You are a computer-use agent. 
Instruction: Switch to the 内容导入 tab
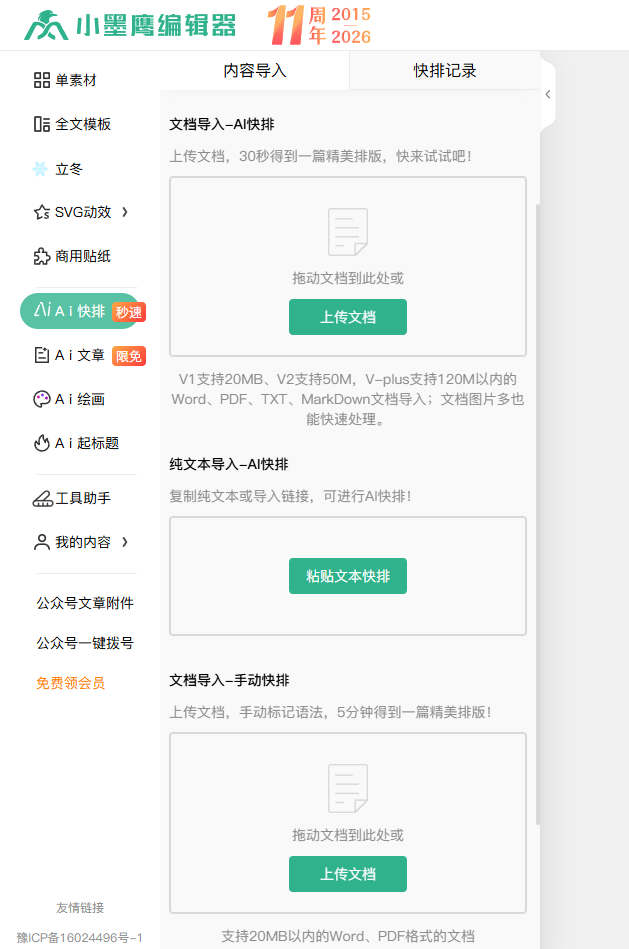coord(254,71)
